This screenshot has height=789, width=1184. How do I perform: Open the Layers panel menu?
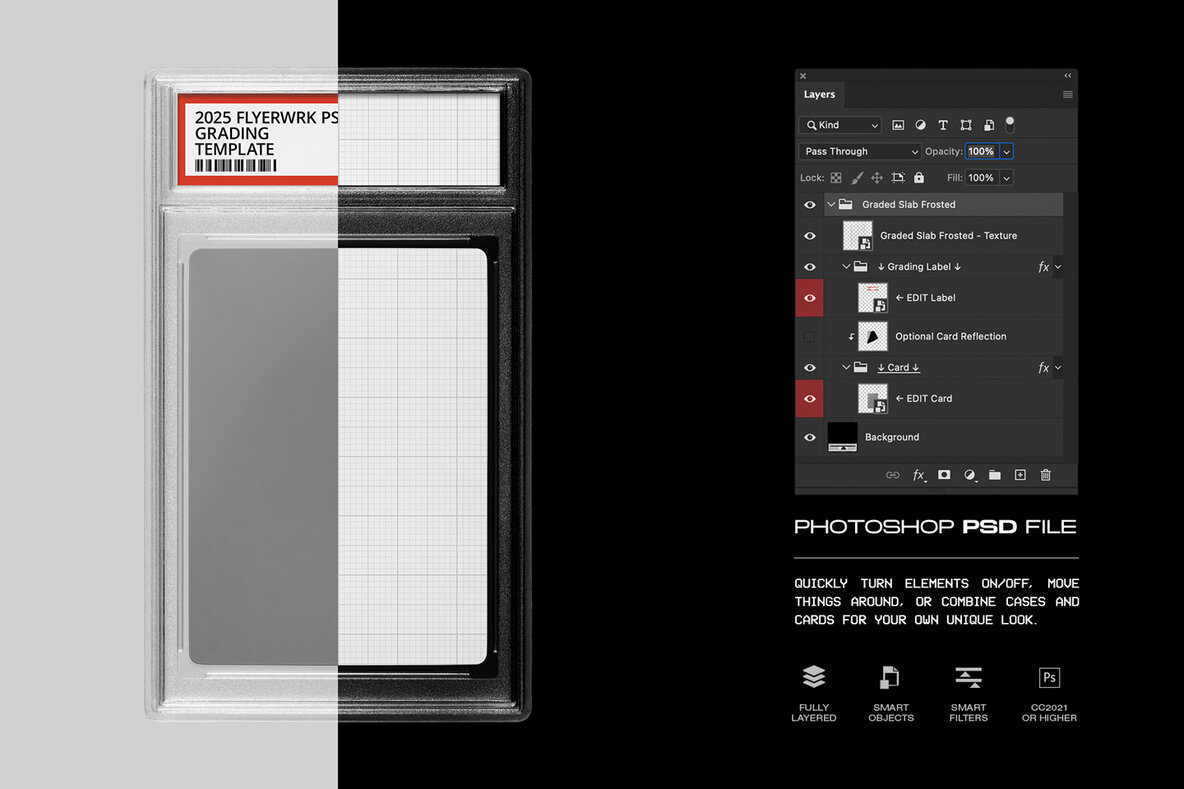[1068, 94]
